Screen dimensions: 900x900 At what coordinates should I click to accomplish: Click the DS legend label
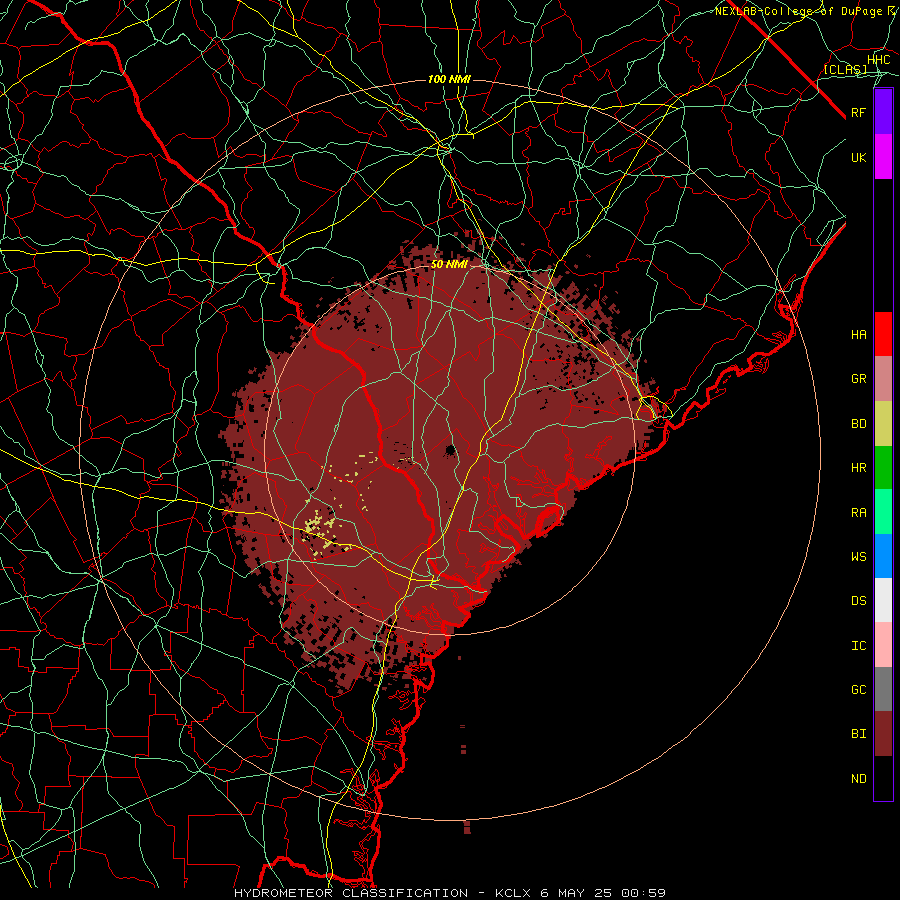pos(859,601)
